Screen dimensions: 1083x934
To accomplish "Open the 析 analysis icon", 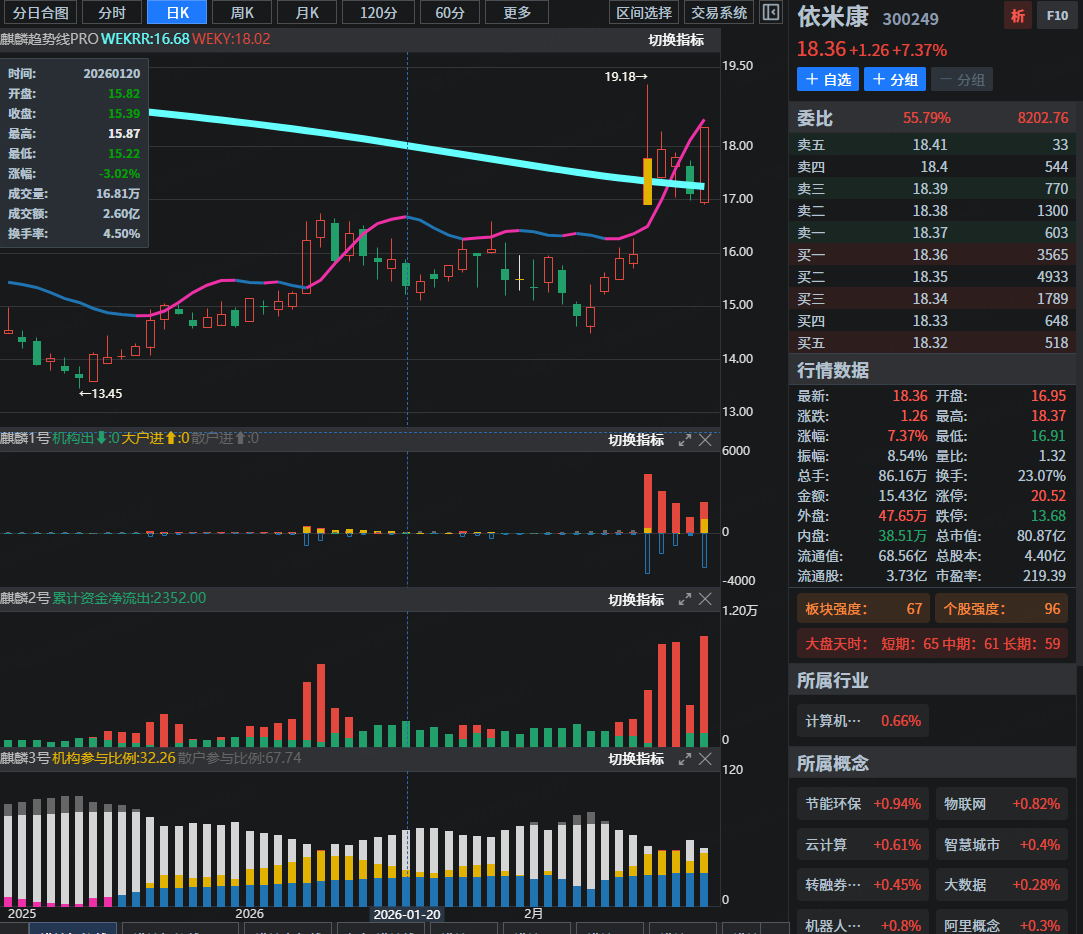I will pyautogui.click(x=1017, y=16).
